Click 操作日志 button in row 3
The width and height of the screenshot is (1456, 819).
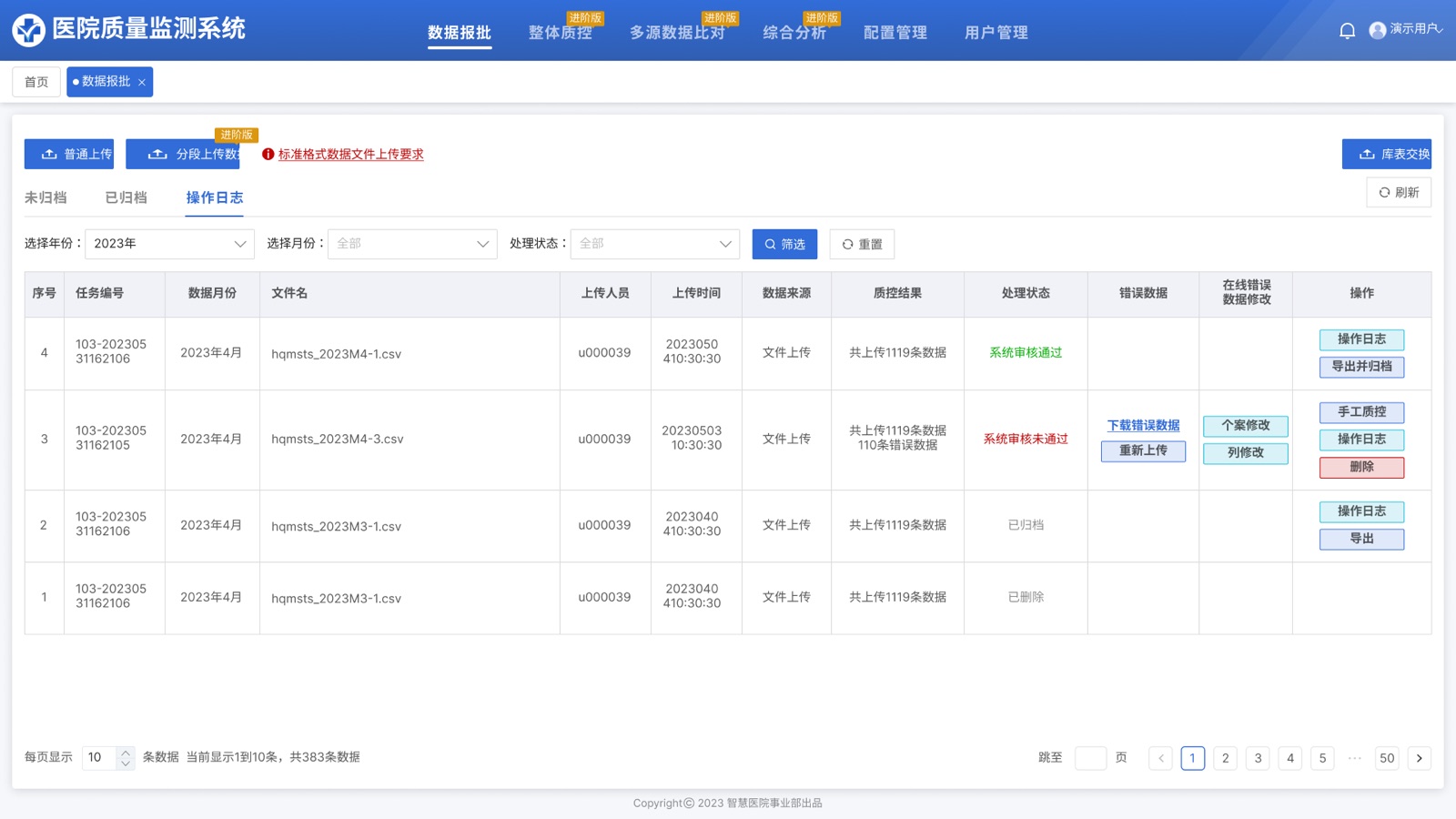coord(1362,440)
